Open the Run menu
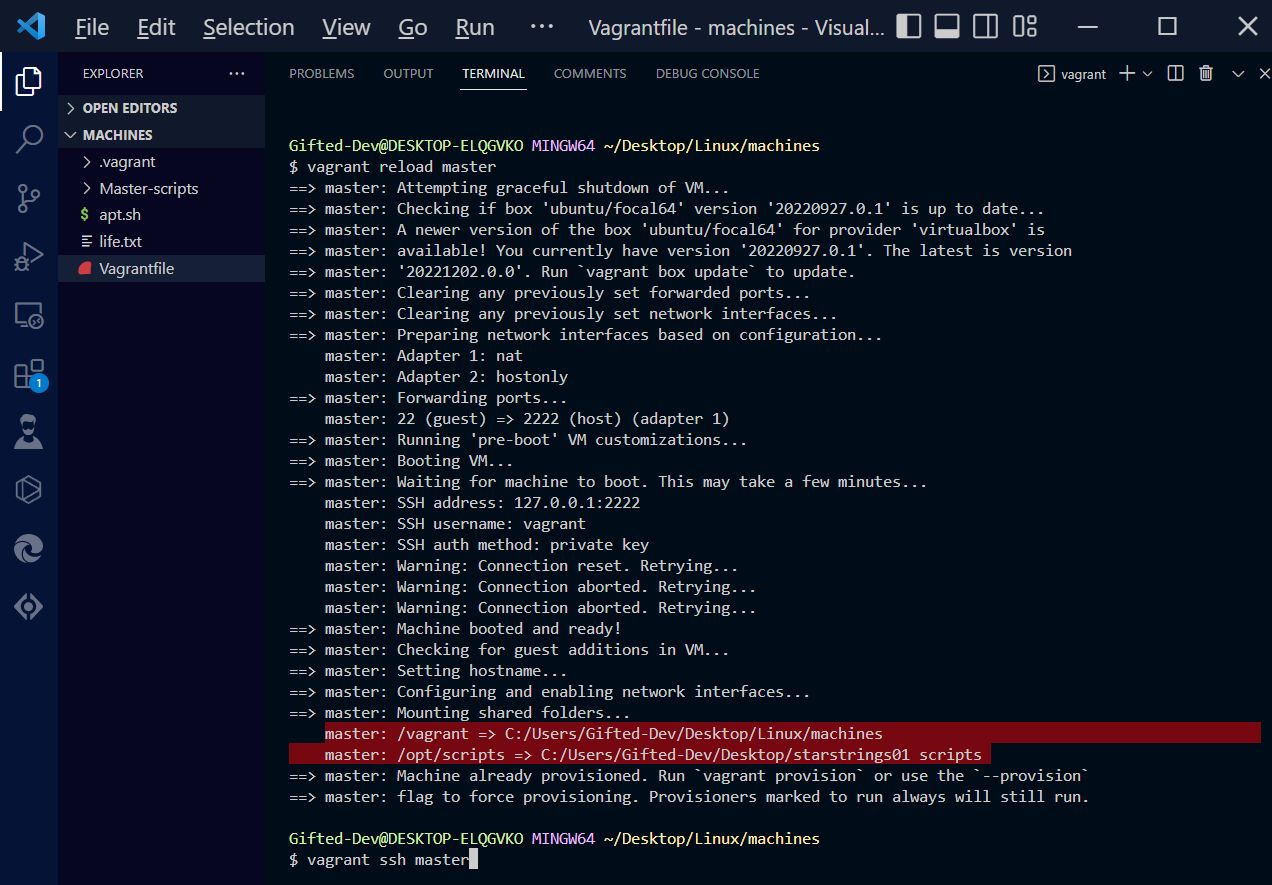This screenshot has width=1272, height=885. tap(475, 27)
